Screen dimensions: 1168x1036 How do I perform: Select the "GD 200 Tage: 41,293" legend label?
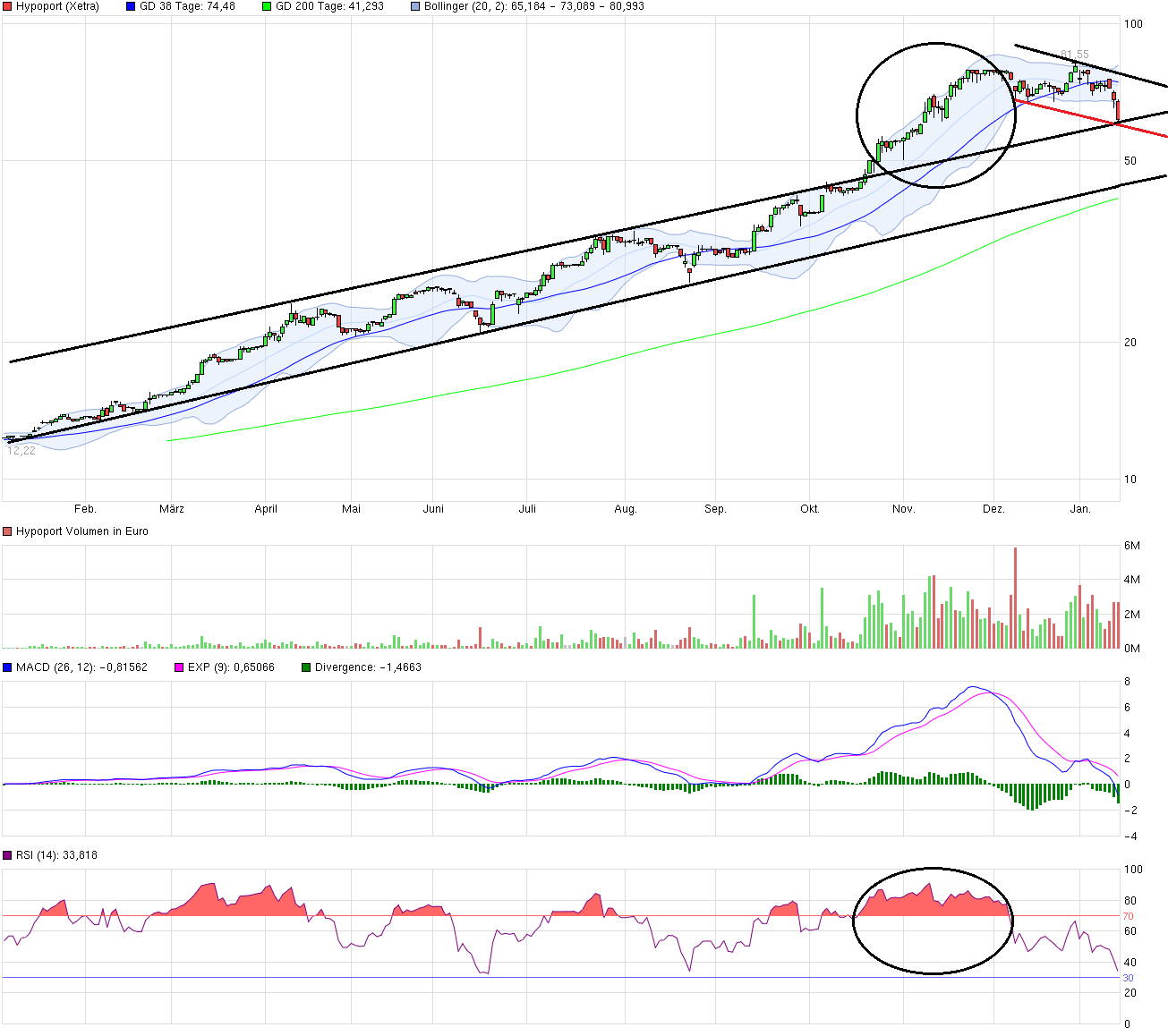pyautogui.click(x=329, y=6)
